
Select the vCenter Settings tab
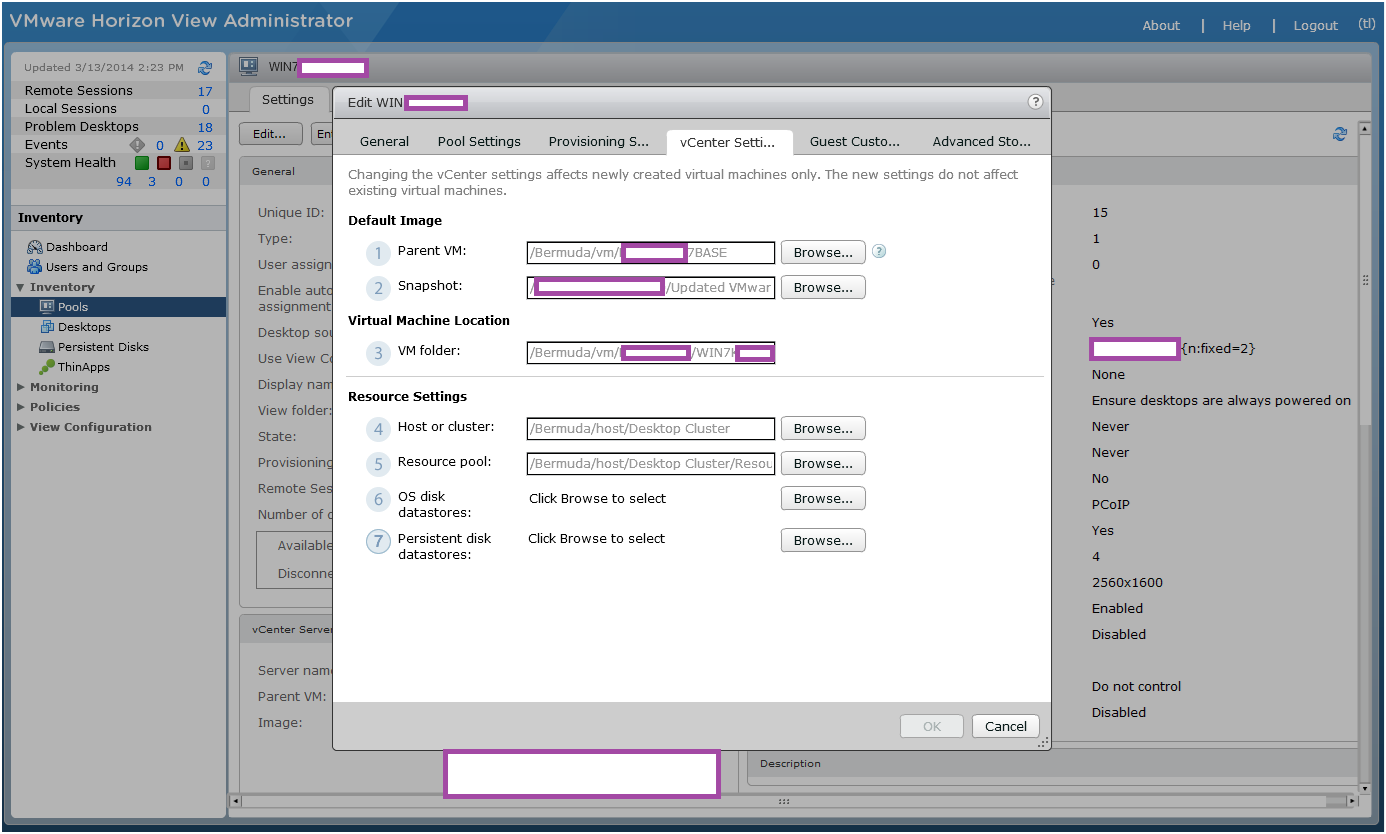[728, 142]
